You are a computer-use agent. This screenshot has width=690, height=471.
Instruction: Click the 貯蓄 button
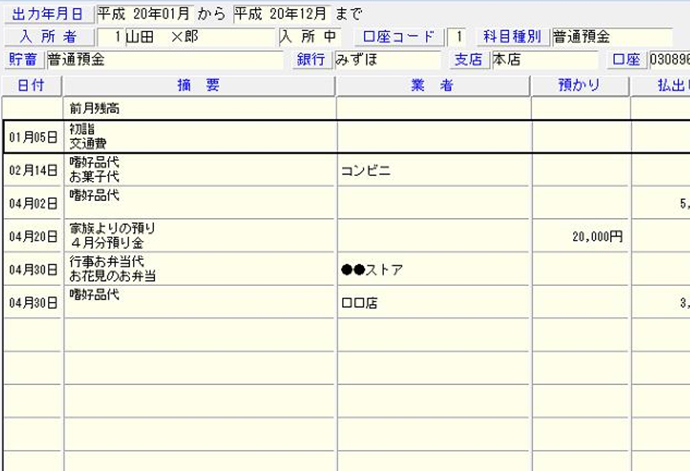click(24, 59)
